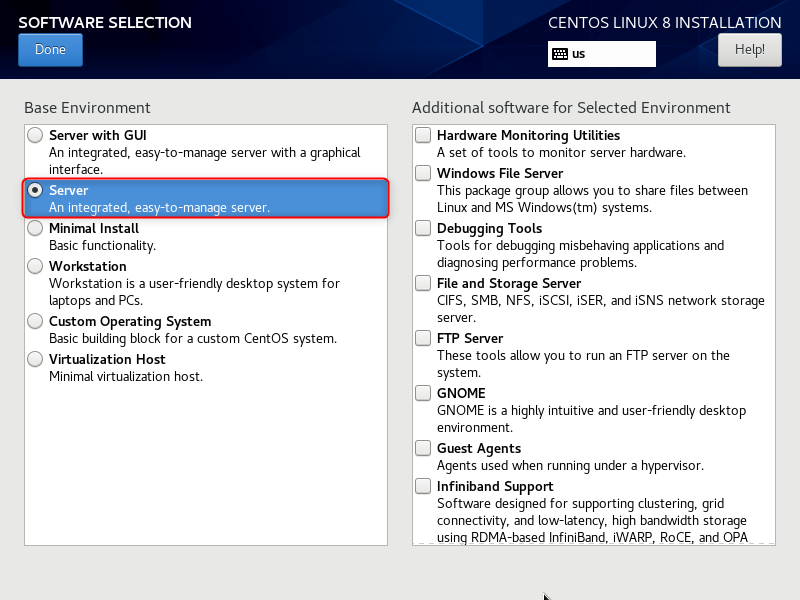
Task: Select the Server with GUI radio button
Action: 35,135
